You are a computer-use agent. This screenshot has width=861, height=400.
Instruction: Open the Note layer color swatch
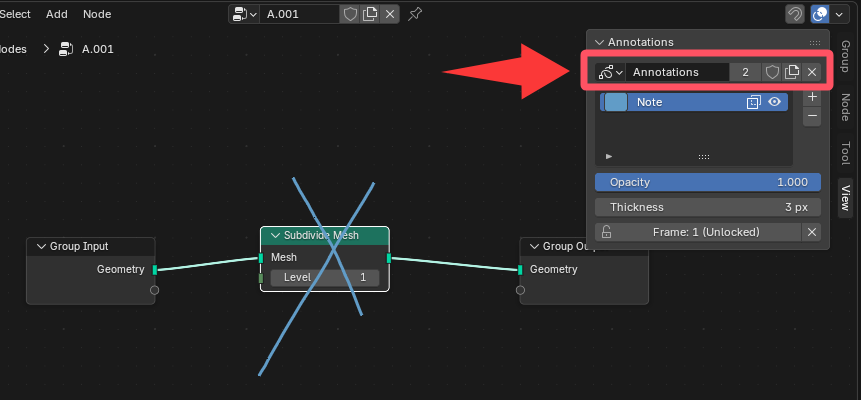616,102
